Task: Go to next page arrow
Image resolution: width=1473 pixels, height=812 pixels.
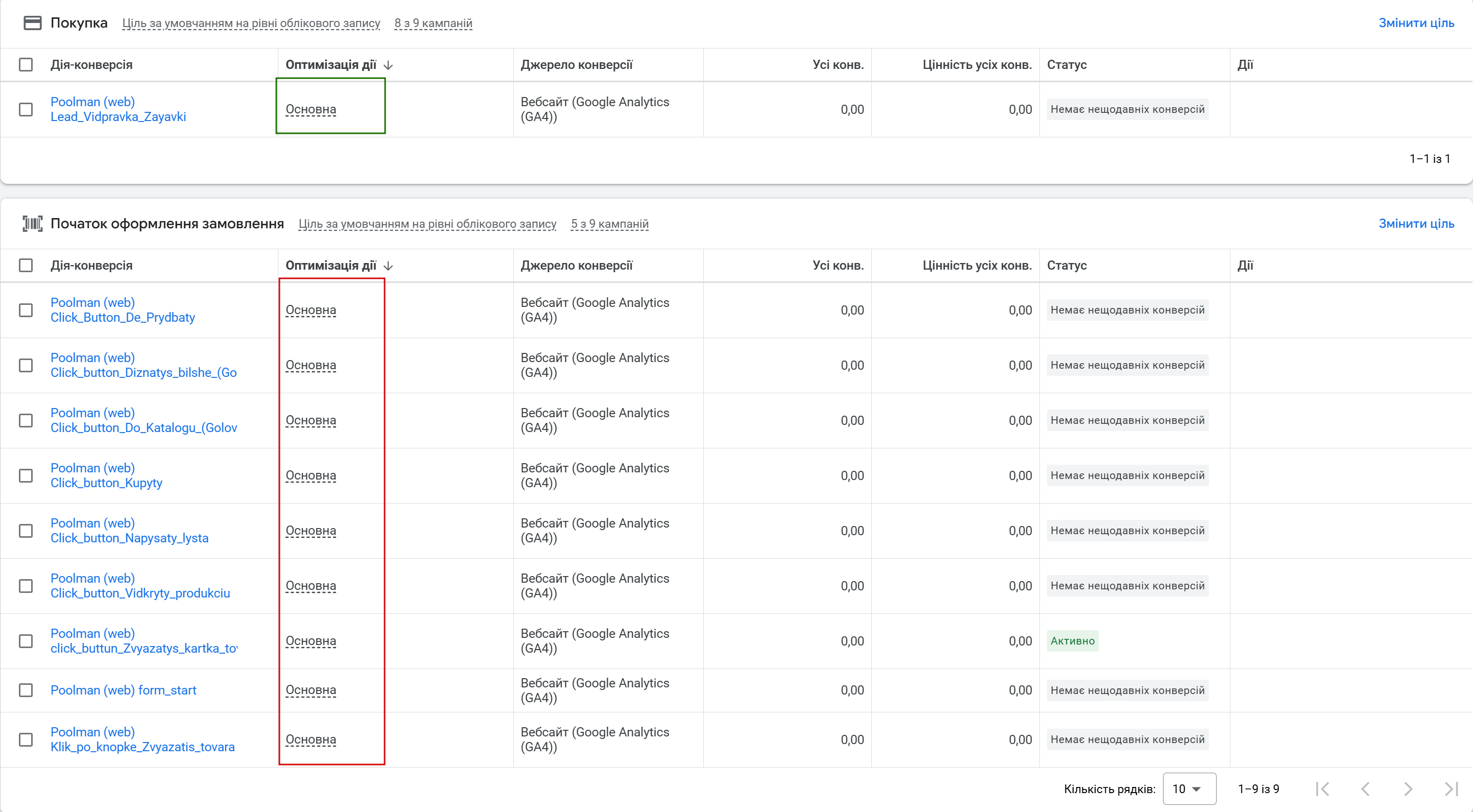Action: pos(1408,789)
